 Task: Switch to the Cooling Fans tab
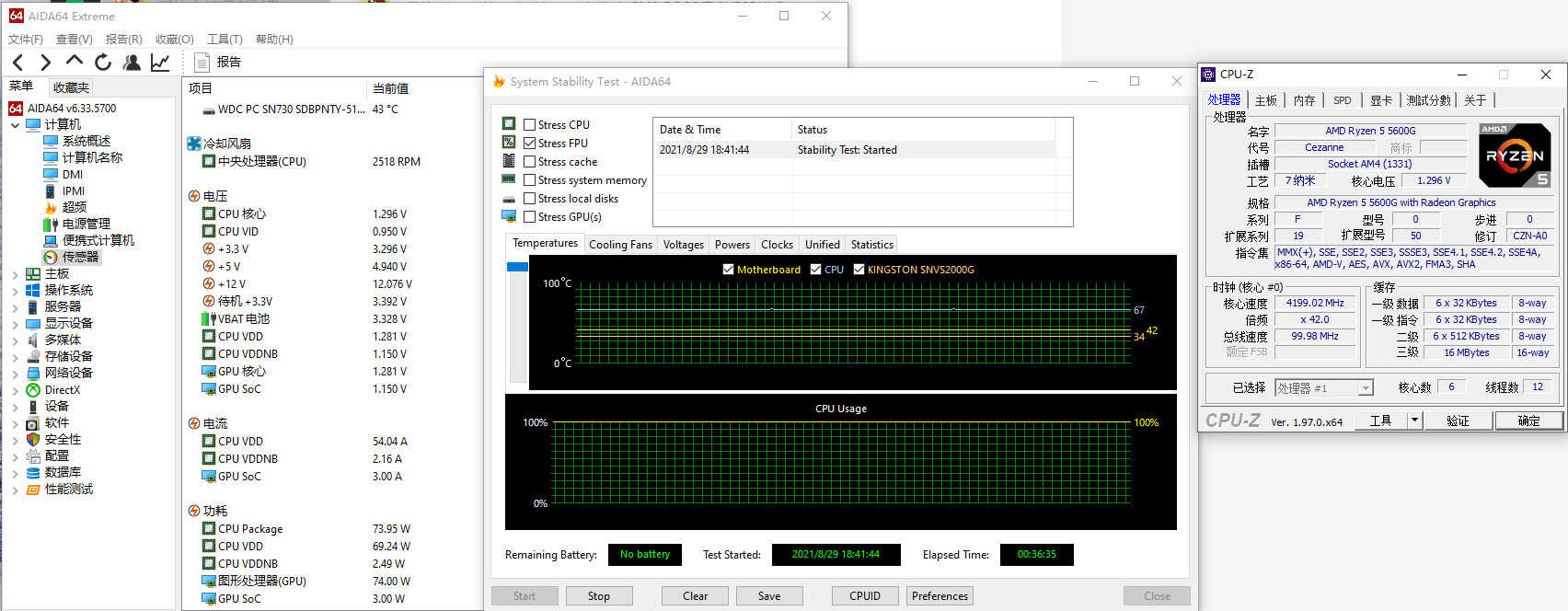tap(620, 245)
